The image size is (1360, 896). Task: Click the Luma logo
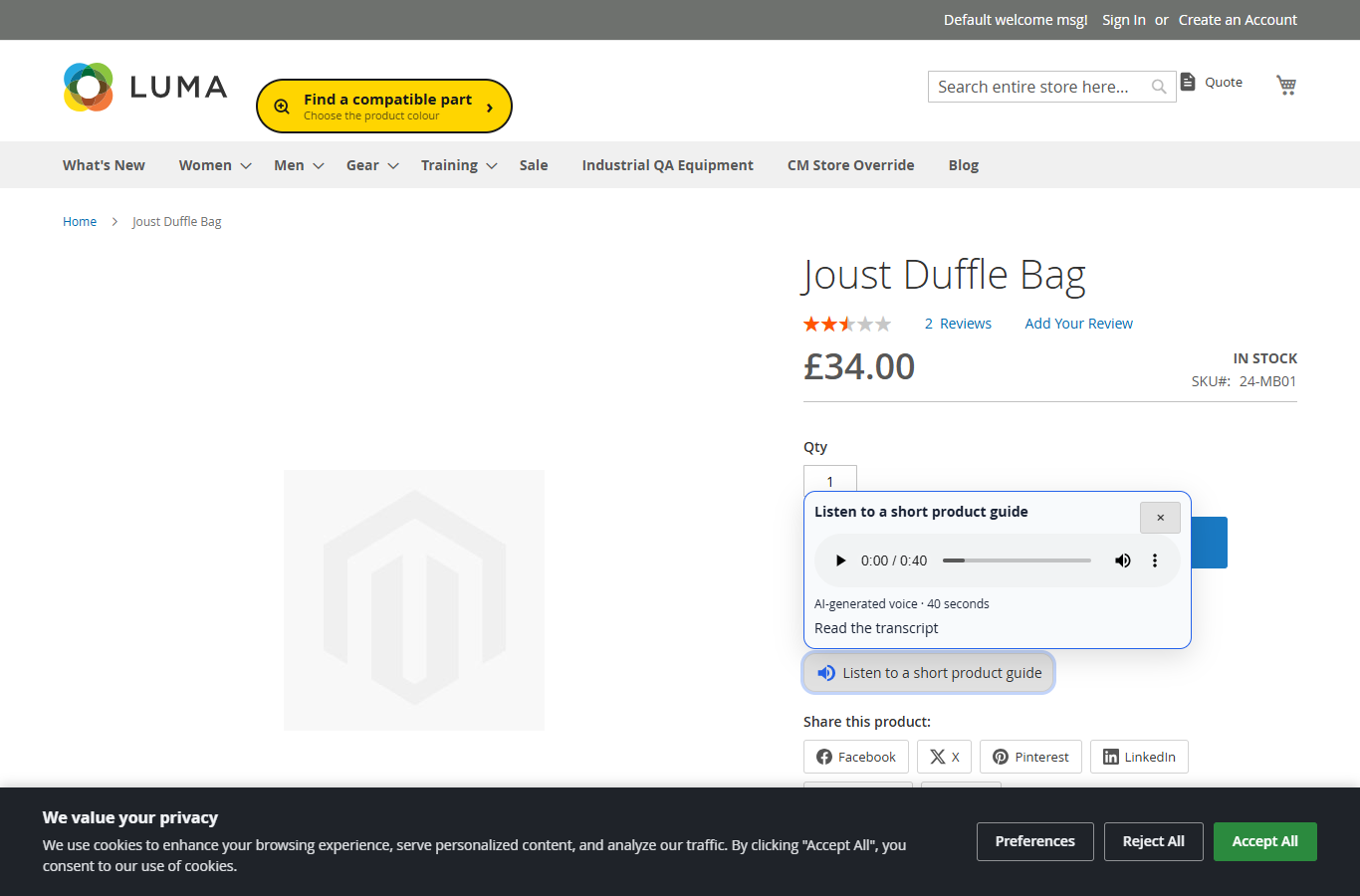(x=145, y=87)
